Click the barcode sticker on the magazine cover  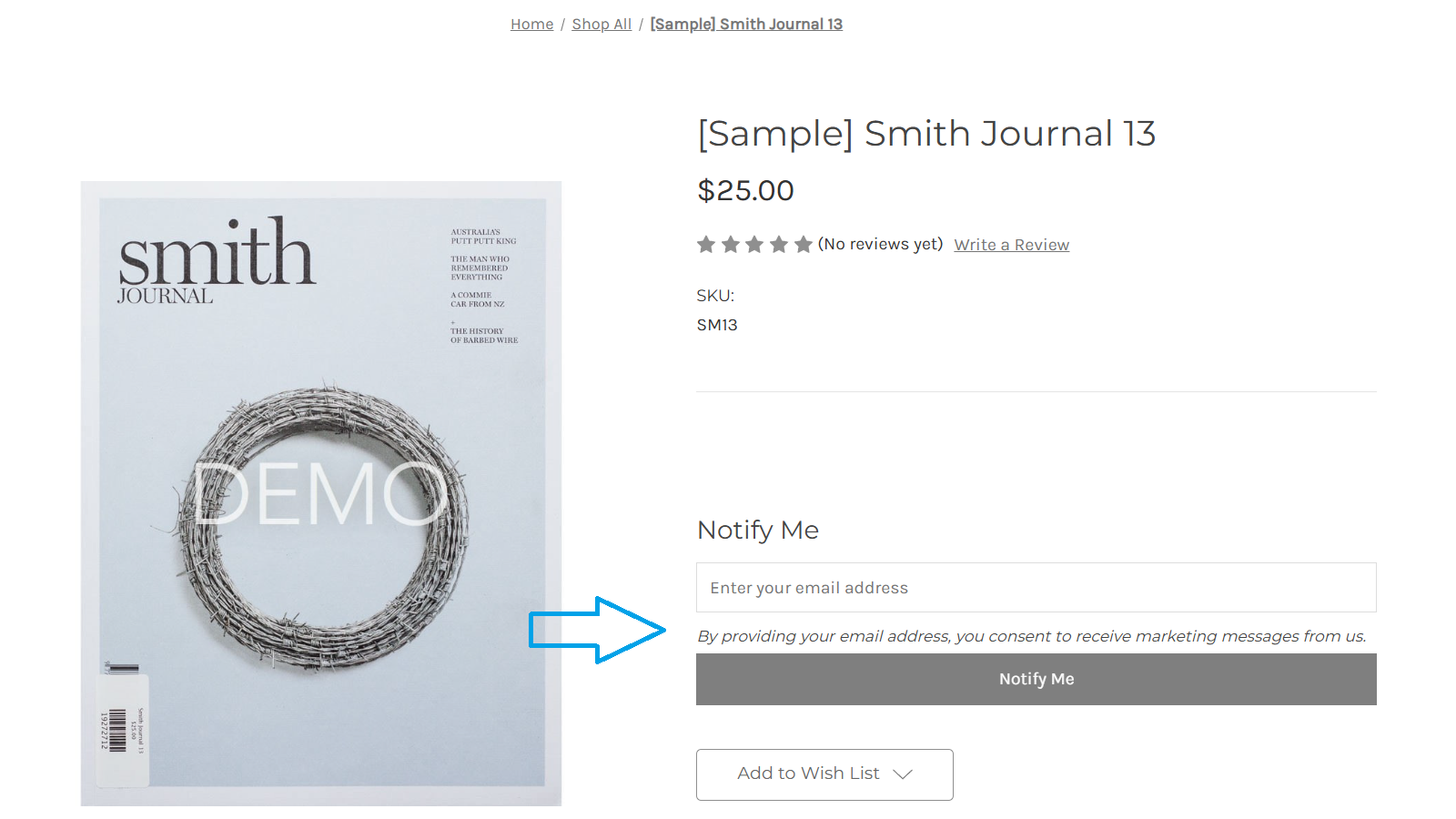click(x=125, y=726)
